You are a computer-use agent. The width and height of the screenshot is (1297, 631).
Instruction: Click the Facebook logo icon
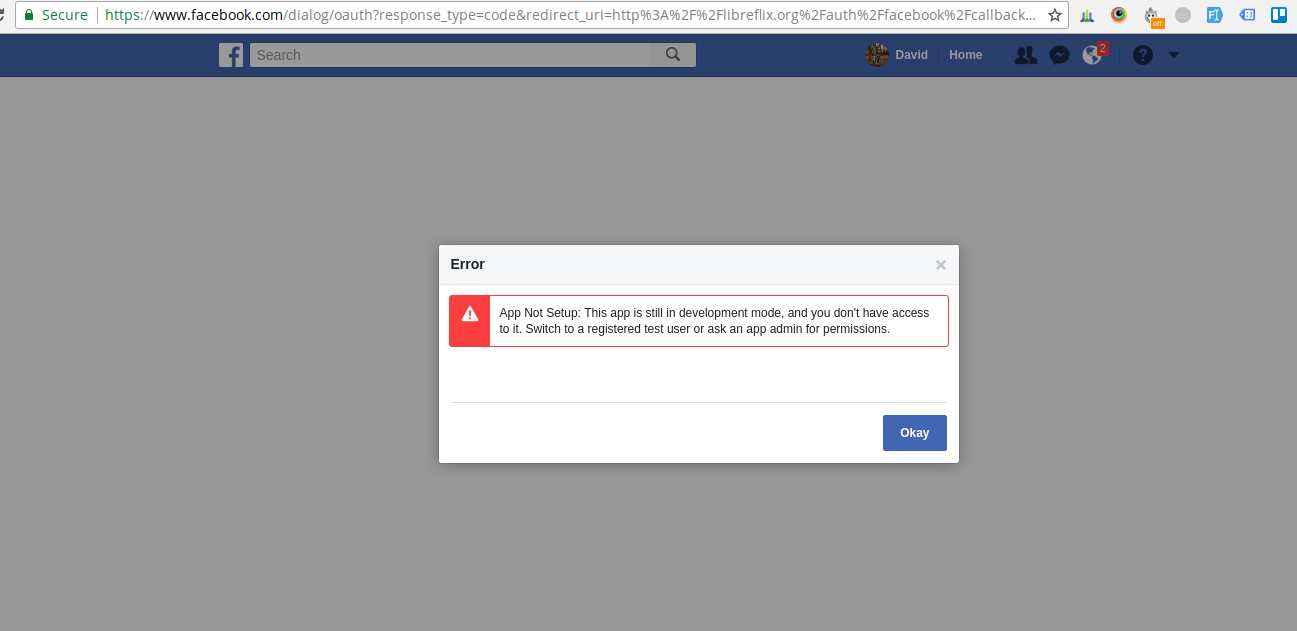(231, 55)
